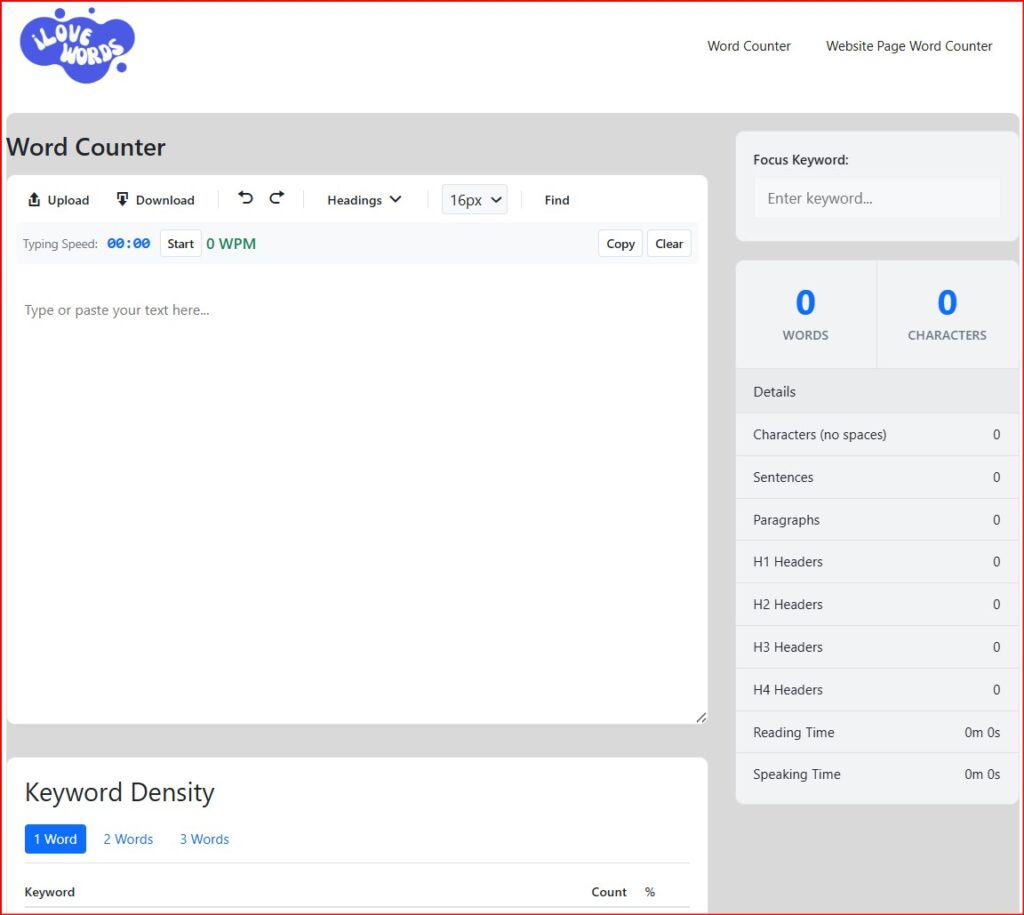Viewport: 1024px width, 915px height.
Task: Click the WORDS counter showing zero
Action: (x=805, y=313)
